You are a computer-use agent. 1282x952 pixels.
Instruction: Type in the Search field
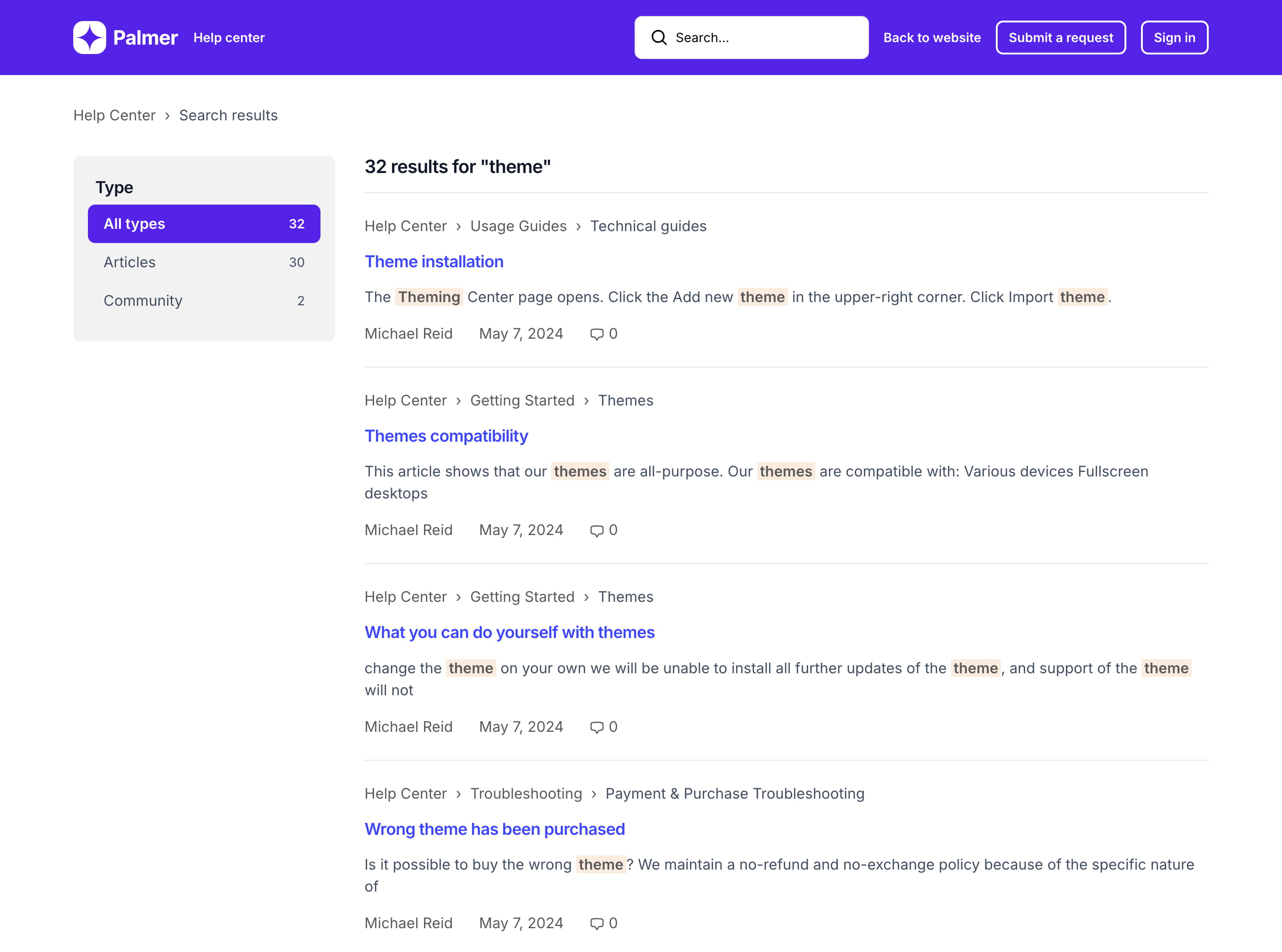[761, 38]
